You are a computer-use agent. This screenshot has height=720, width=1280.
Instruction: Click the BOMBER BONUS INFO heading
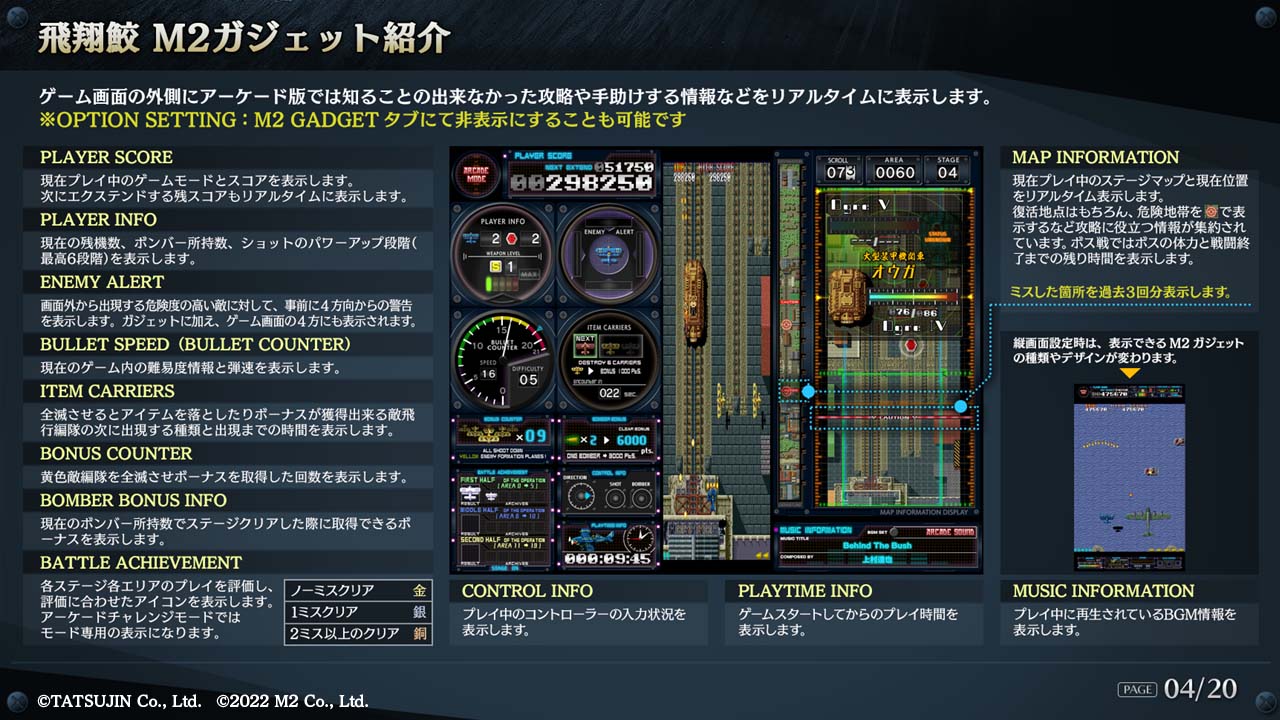click(133, 500)
